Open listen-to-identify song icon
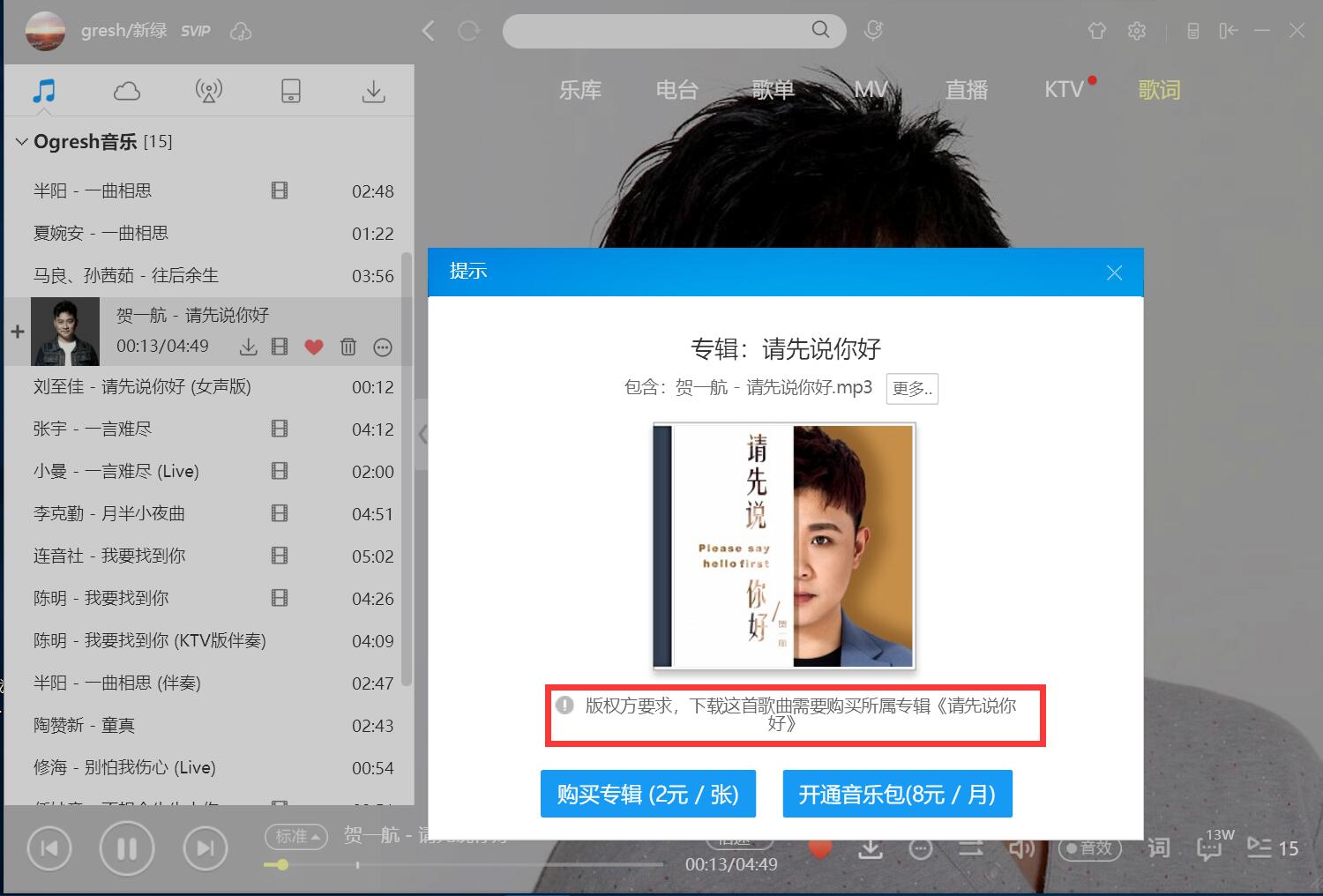Image resolution: width=1323 pixels, height=896 pixels. [x=873, y=31]
